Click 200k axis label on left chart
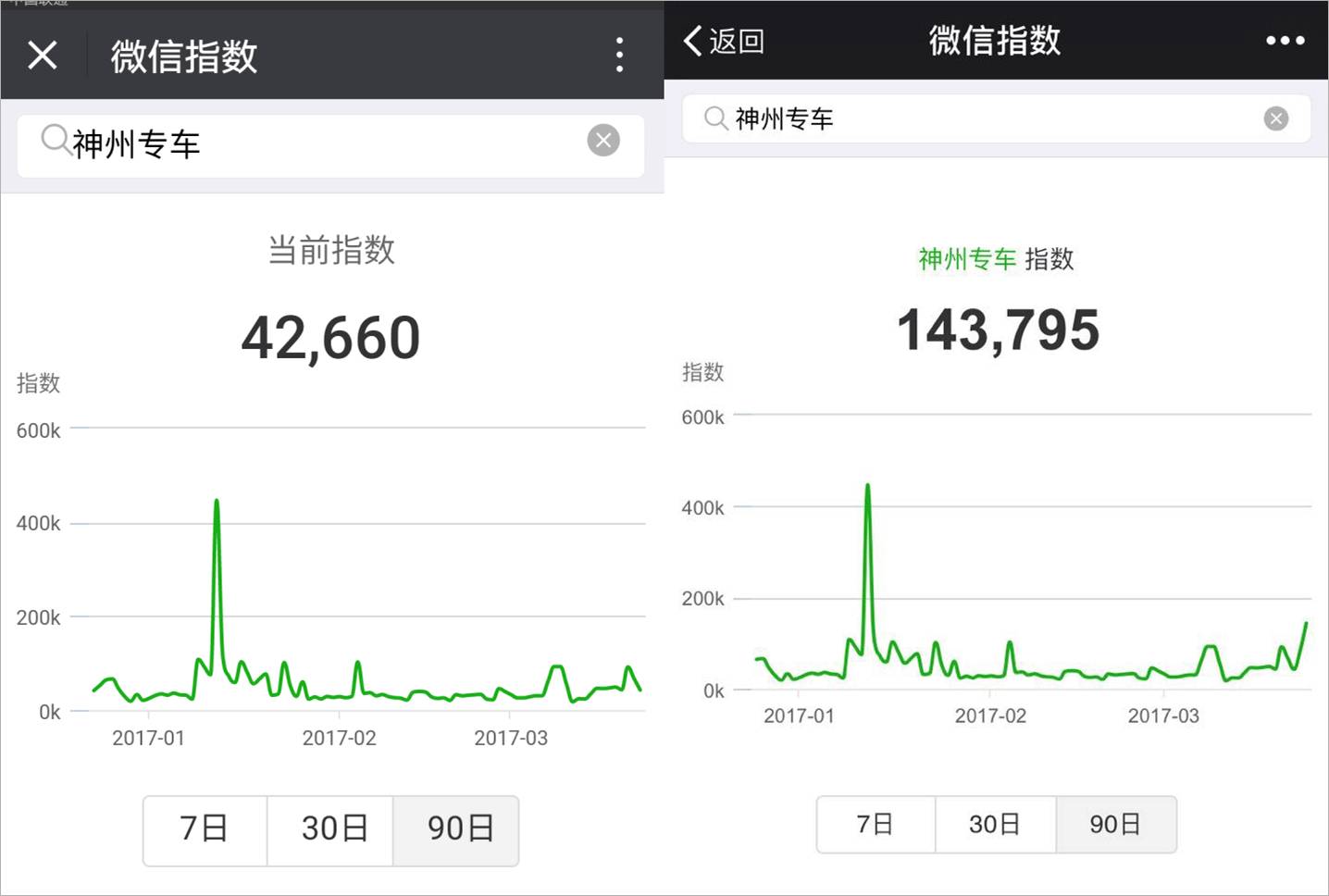Viewport: 1329px width, 896px height. [x=38, y=617]
